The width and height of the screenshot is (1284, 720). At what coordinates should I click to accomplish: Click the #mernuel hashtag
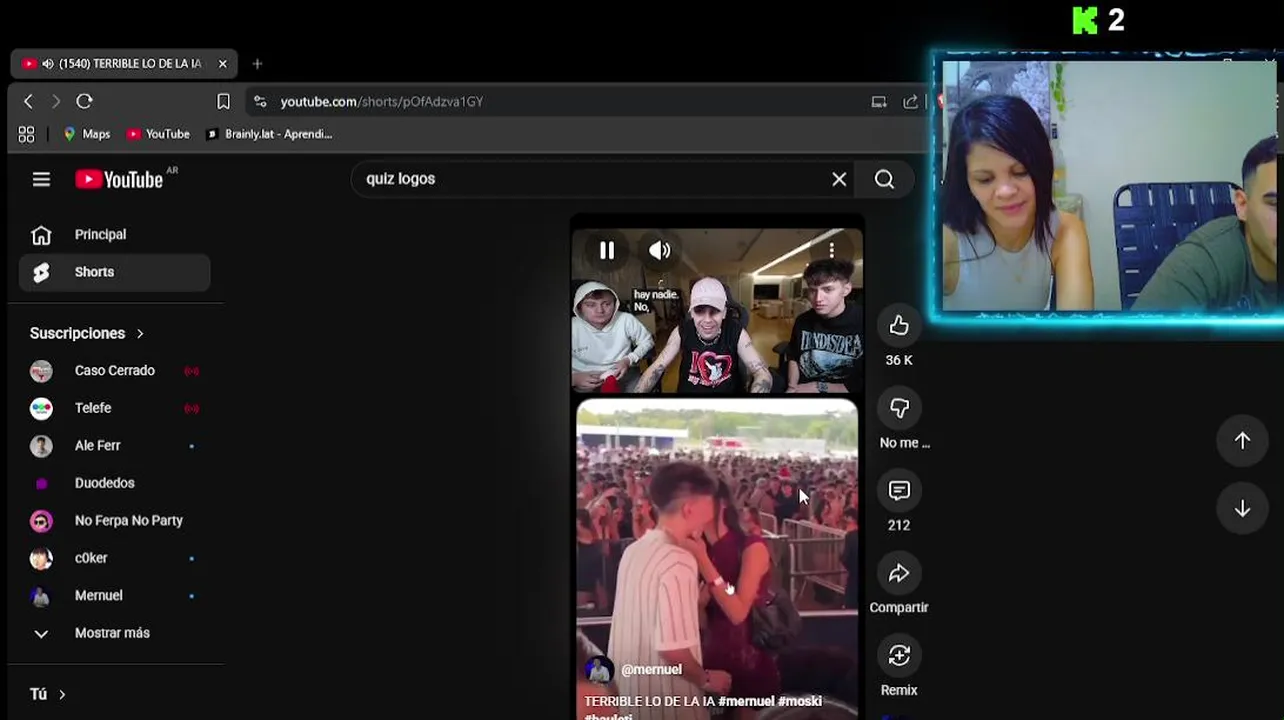pos(746,702)
